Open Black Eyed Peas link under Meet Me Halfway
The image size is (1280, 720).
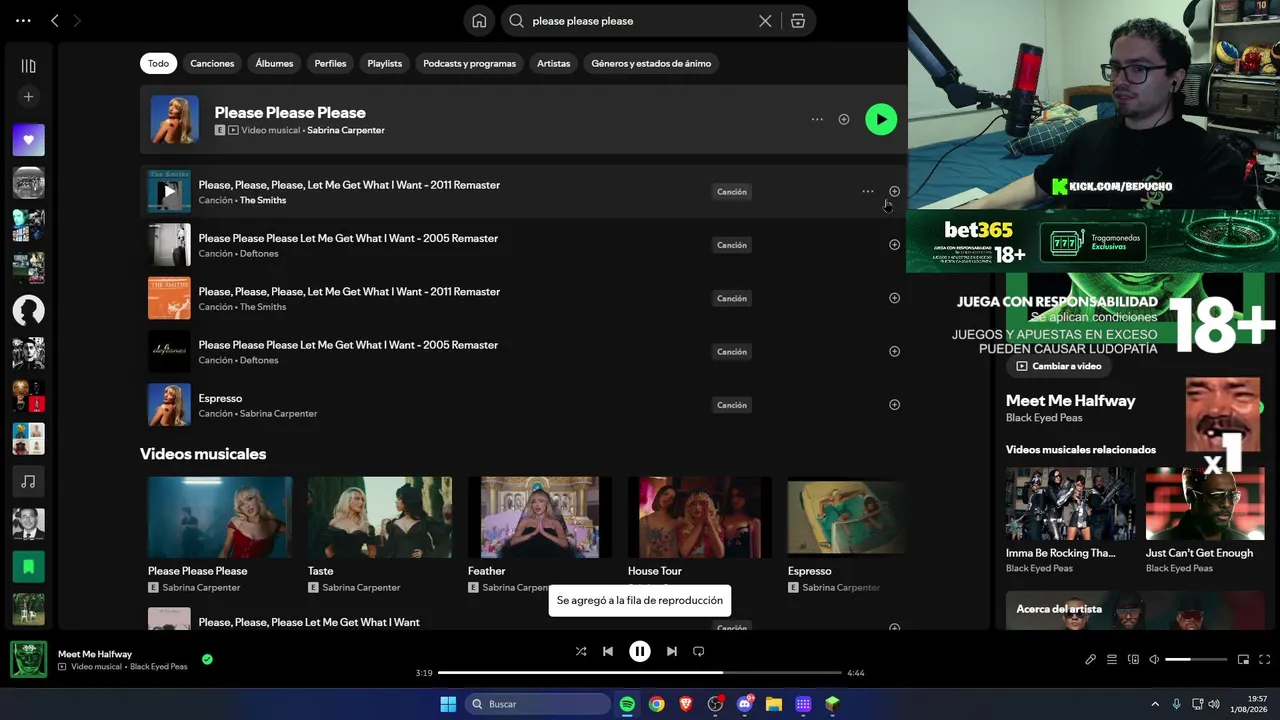point(1044,418)
